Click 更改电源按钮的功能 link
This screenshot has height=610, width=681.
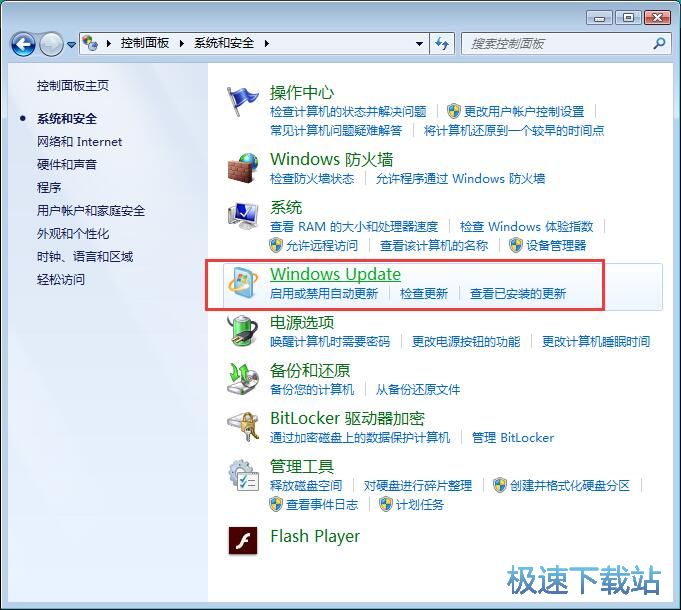(466, 342)
